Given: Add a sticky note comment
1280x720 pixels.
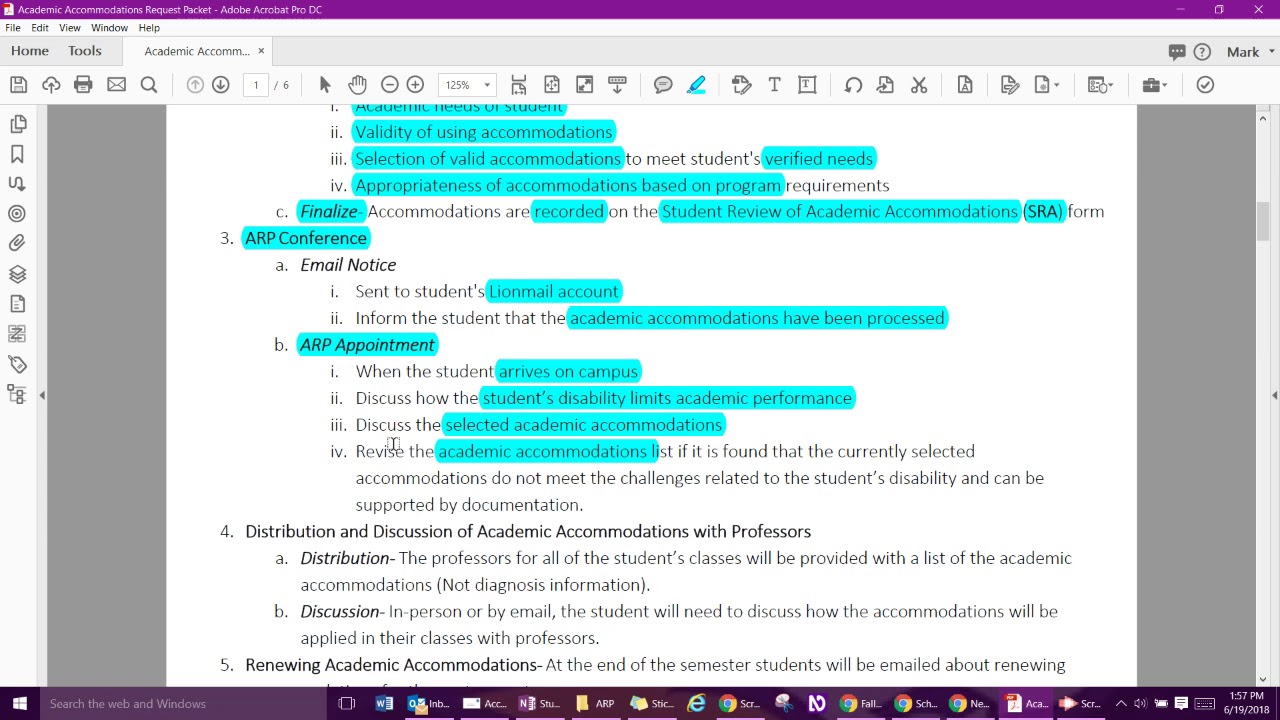Looking at the screenshot, I should click(663, 85).
